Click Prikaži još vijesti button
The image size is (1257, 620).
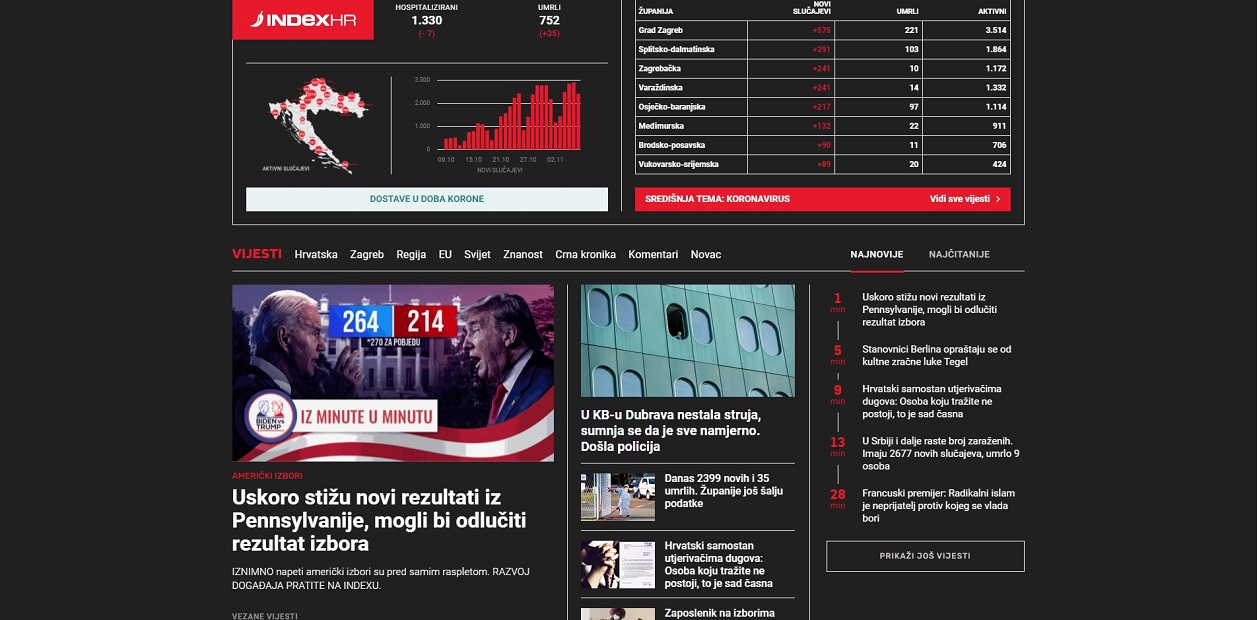[x=925, y=556]
